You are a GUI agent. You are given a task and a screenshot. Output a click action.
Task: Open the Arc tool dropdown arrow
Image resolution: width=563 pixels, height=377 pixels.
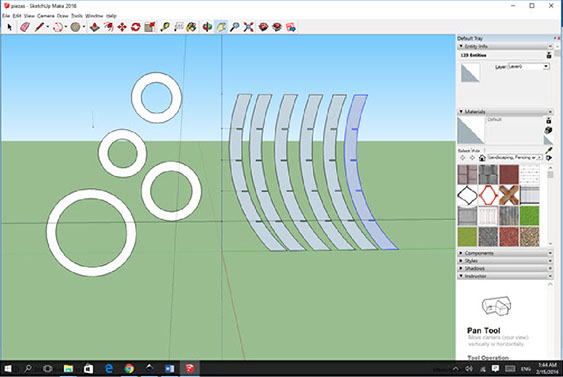[x=66, y=27]
